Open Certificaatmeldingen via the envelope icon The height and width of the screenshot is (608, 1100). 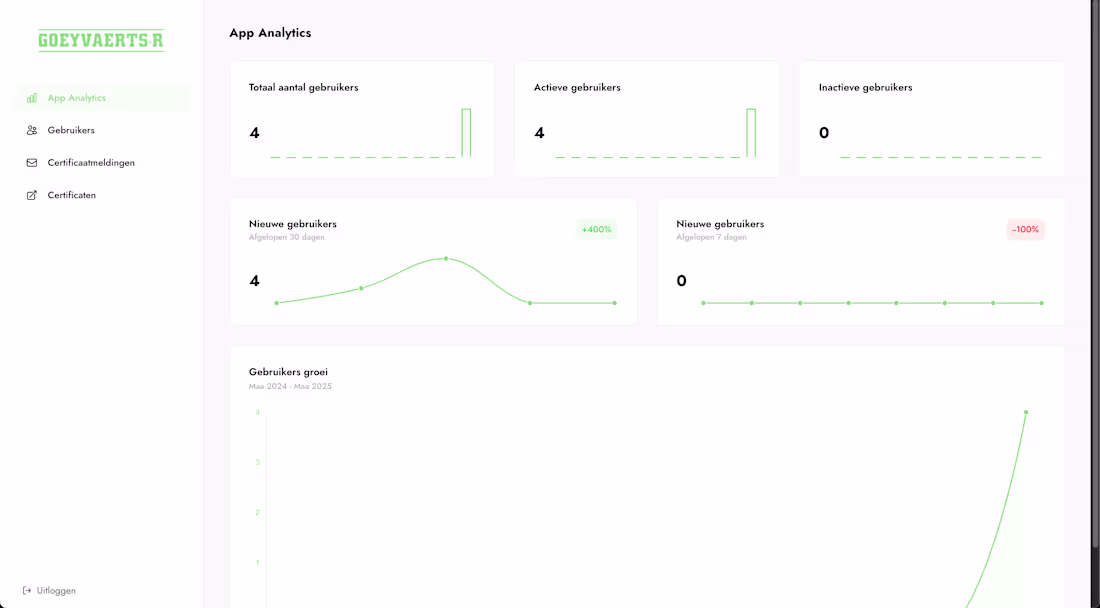tap(30, 162)
